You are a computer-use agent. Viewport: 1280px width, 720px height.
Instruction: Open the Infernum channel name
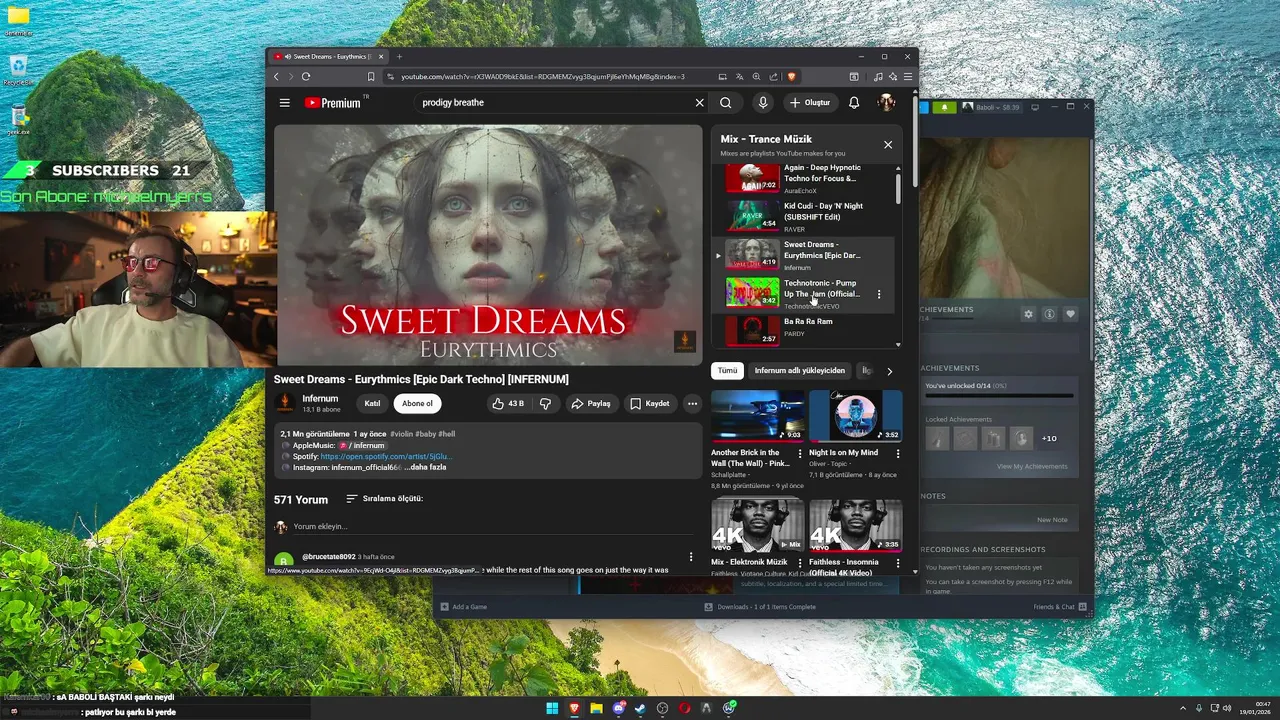click(x=320, y=399)
